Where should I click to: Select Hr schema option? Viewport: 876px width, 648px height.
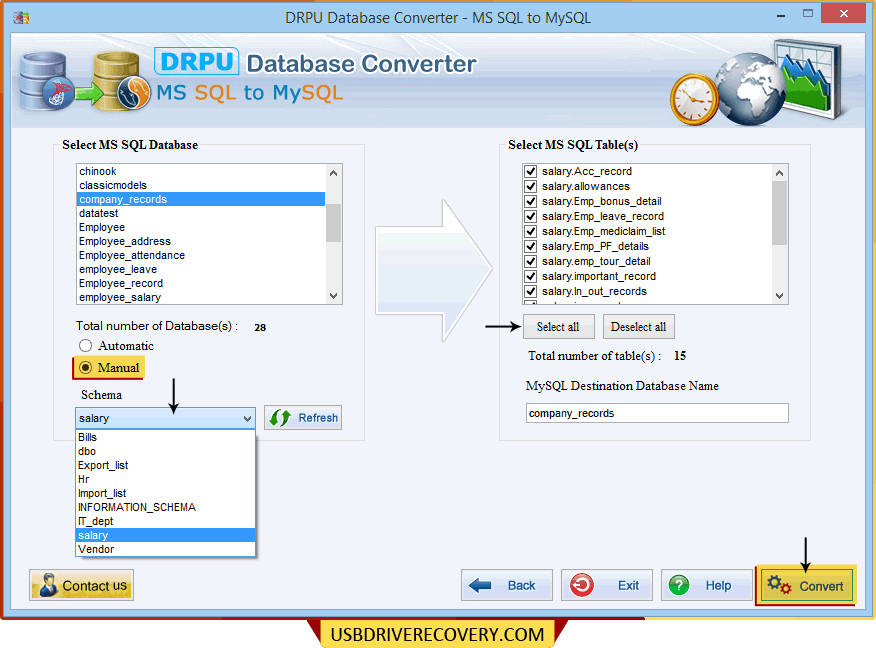click(x=165, y=479)
